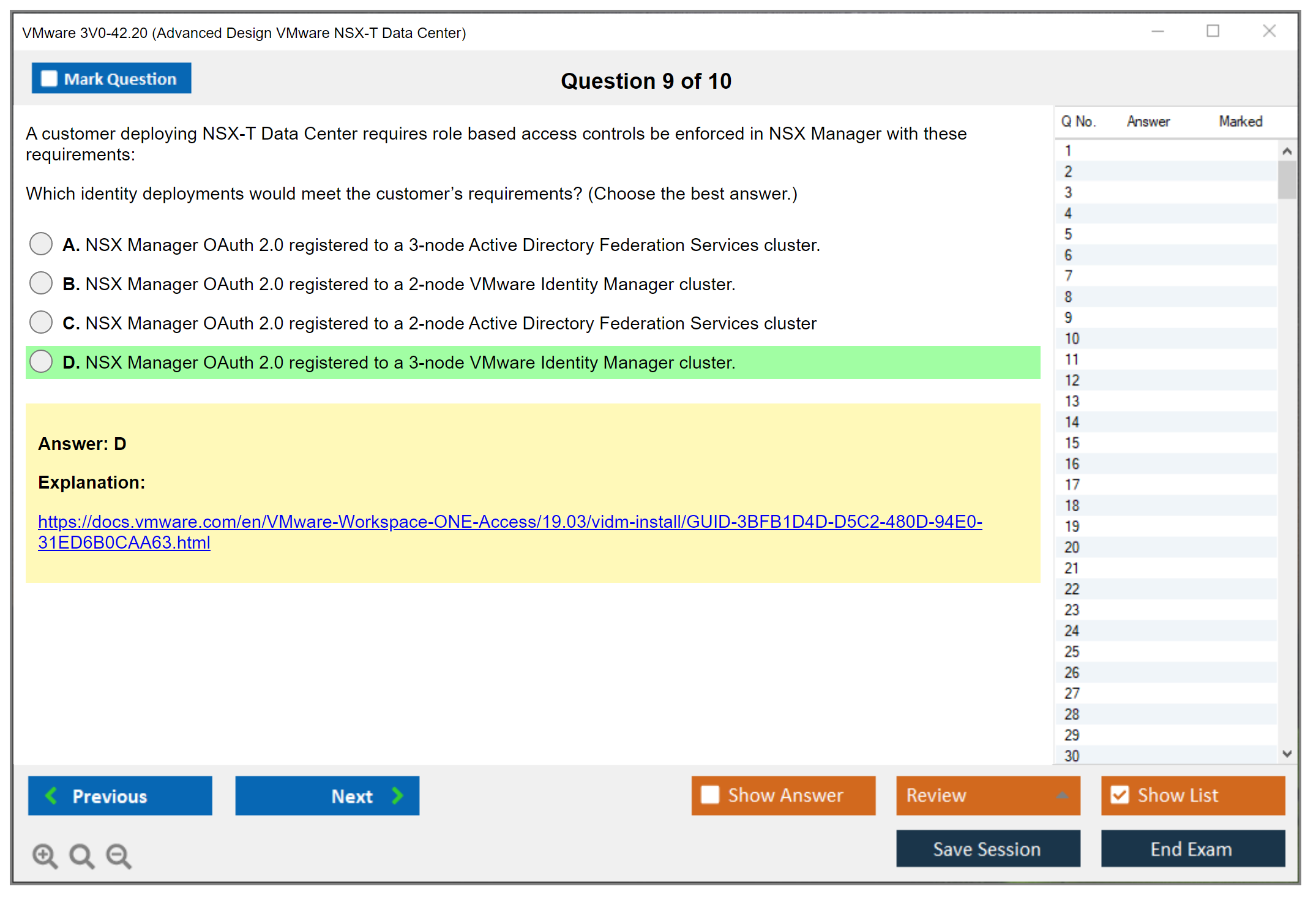Minimize the exam window
Screen dimensions: 1316x900
pos(1157,31)
